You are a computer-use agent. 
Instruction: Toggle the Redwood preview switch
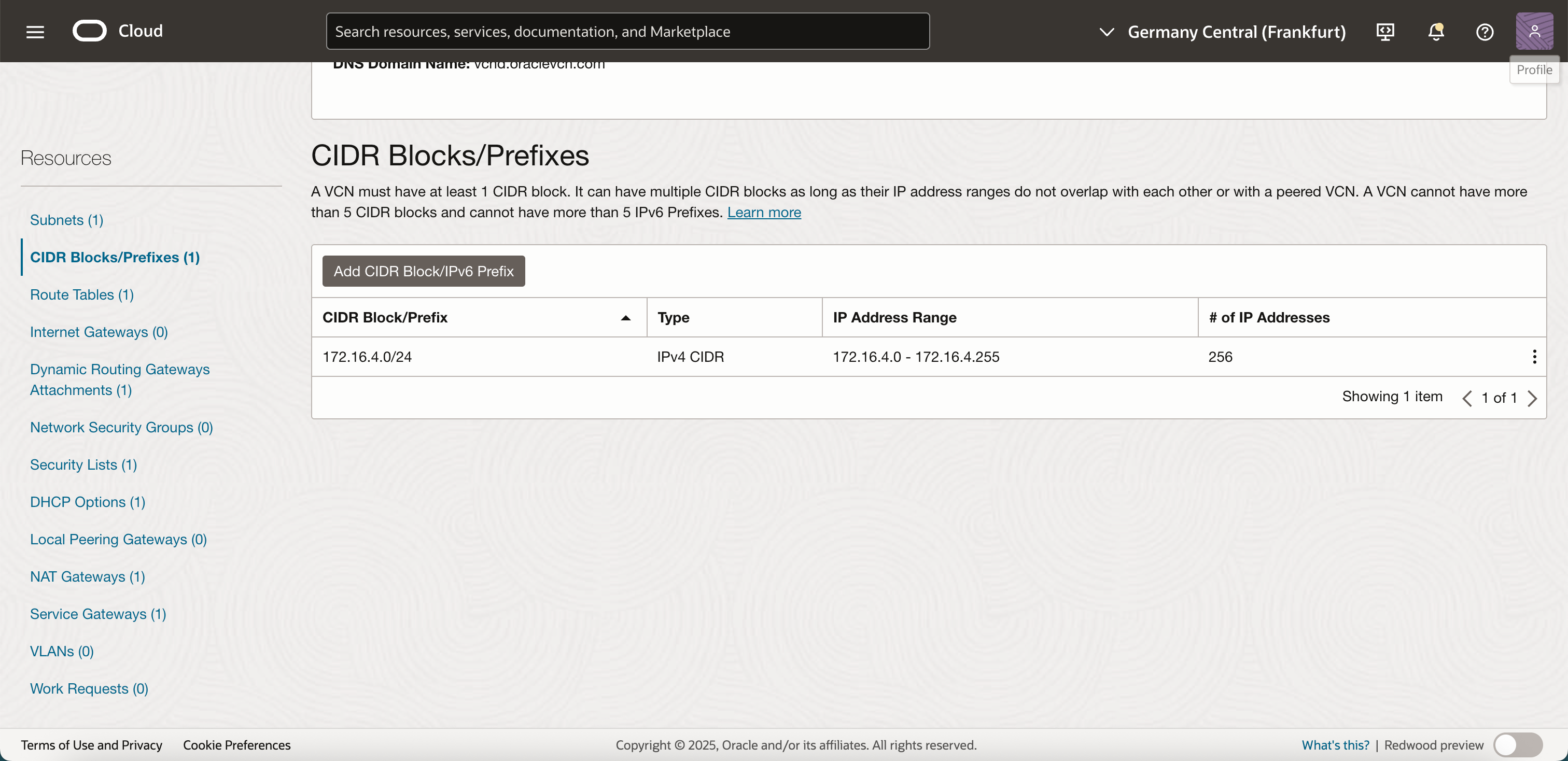pos(1518,744)
